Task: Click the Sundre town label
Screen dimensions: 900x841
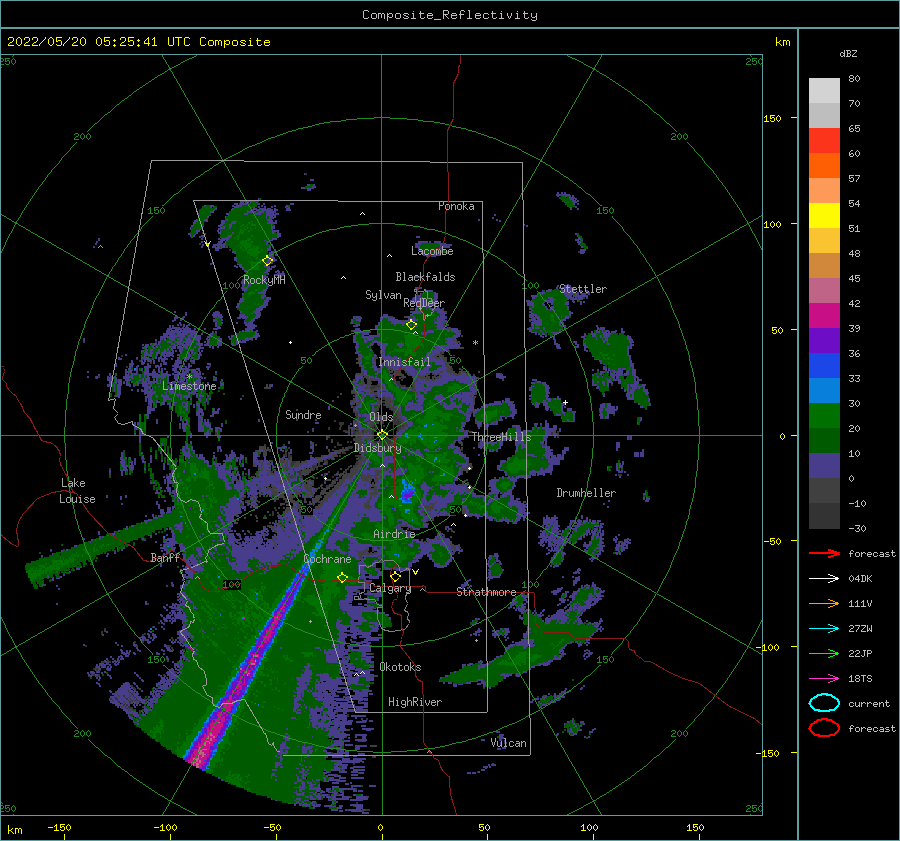Action: [x=303, y=414]
